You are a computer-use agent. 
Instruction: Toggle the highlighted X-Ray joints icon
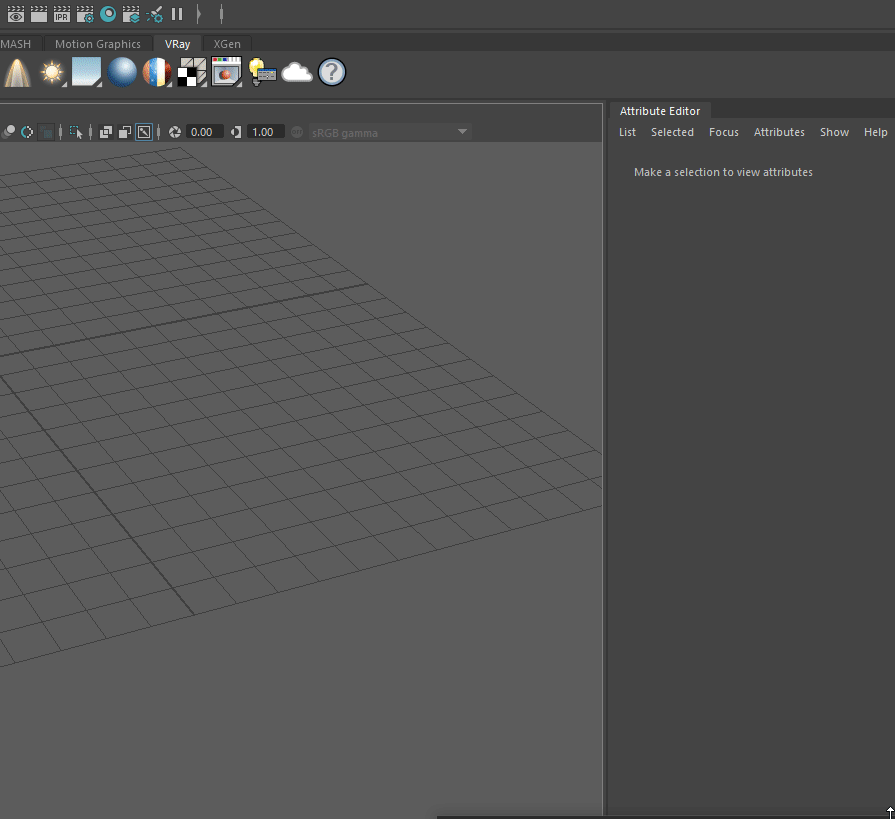[x=144, y=132]
